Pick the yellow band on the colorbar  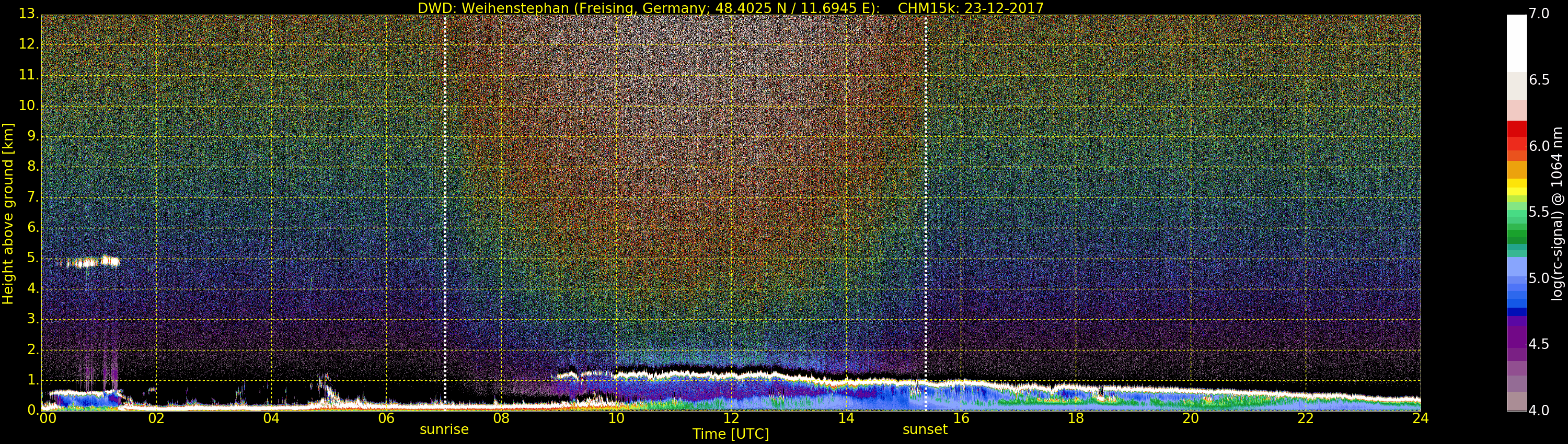[1516, 185]
